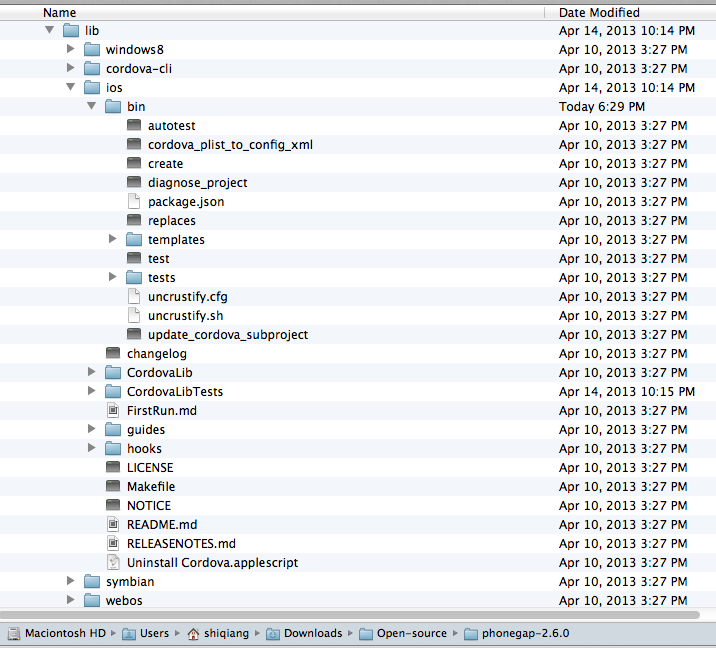Select the 'Today 6:29 PM' date cell
Viewport: 716px width, 648px height.
pos(602,106)
